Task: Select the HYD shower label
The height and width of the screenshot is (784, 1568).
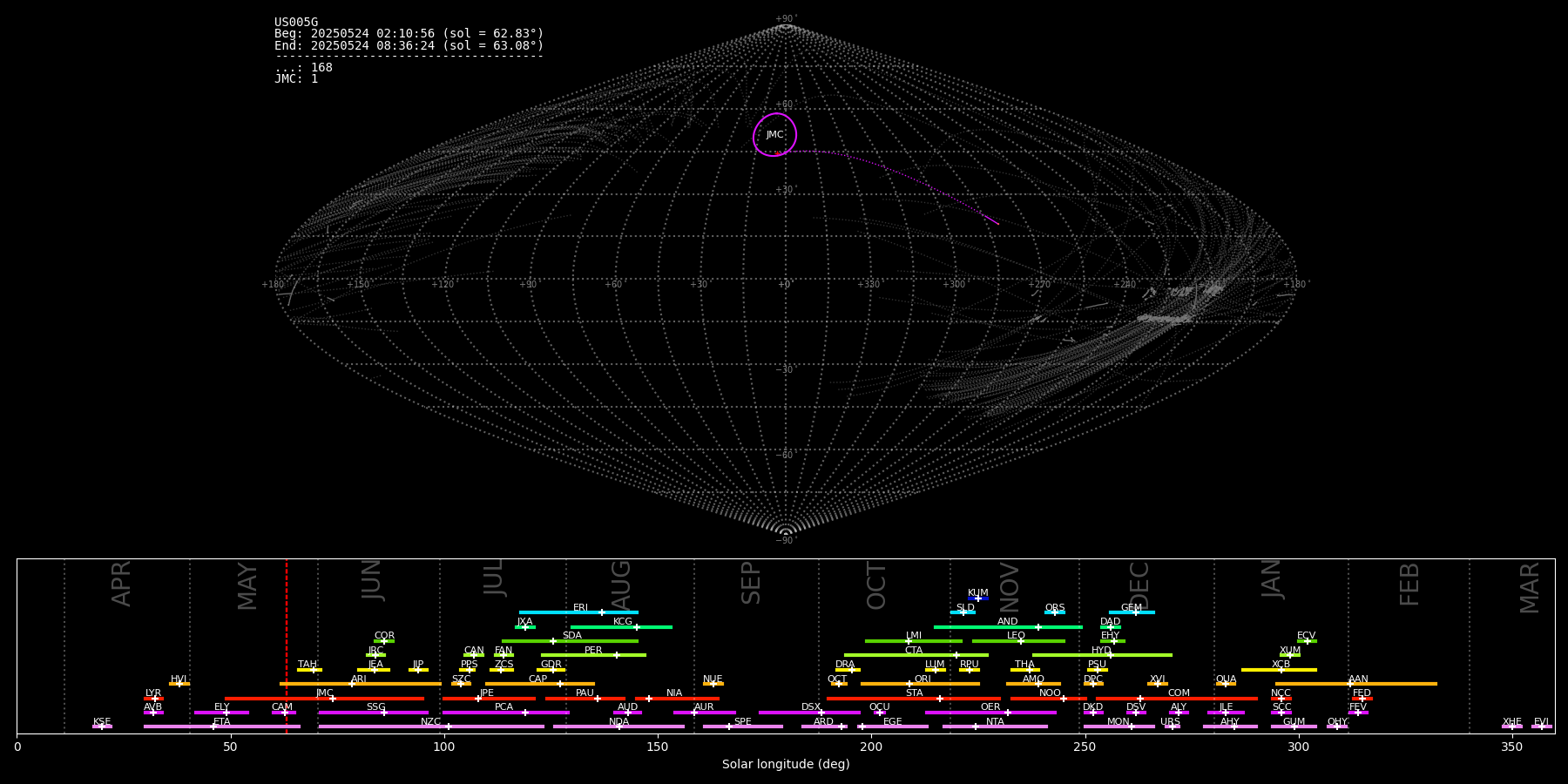Action: click(1102, 651)
